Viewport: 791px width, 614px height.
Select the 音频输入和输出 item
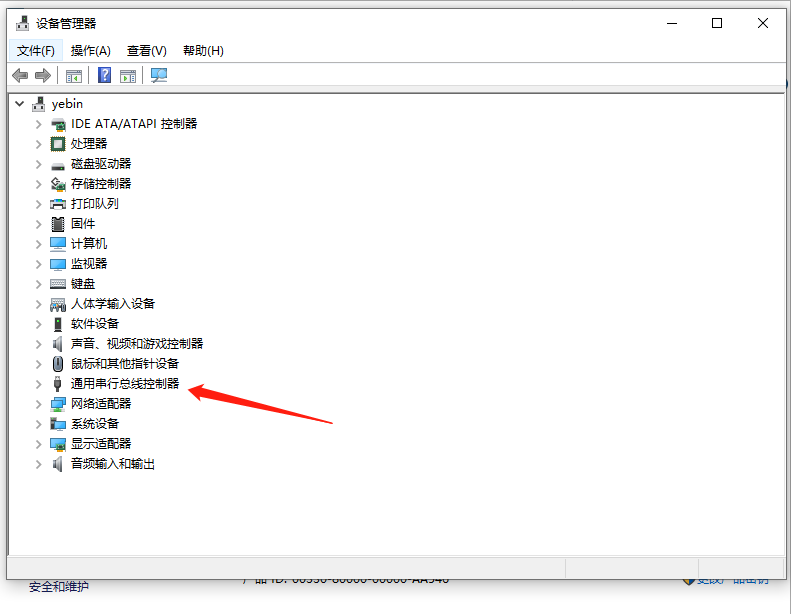(112, 464)
